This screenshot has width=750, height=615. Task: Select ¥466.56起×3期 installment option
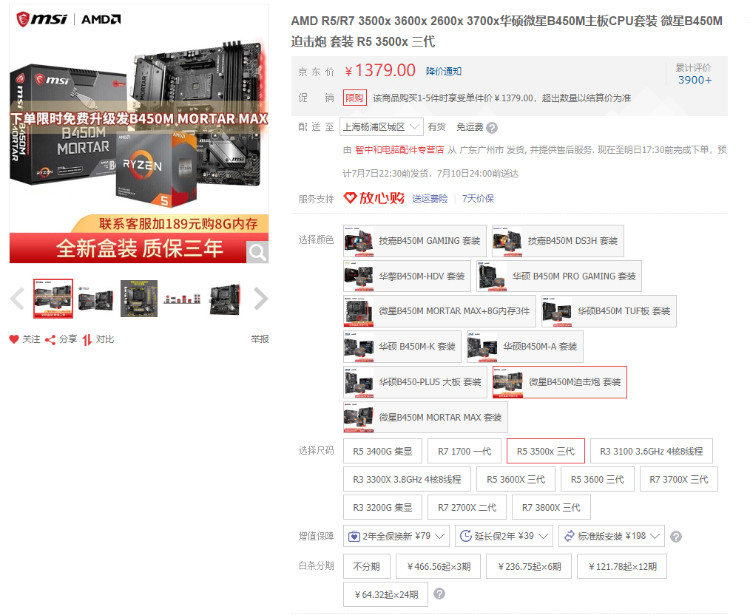(439, 567)
